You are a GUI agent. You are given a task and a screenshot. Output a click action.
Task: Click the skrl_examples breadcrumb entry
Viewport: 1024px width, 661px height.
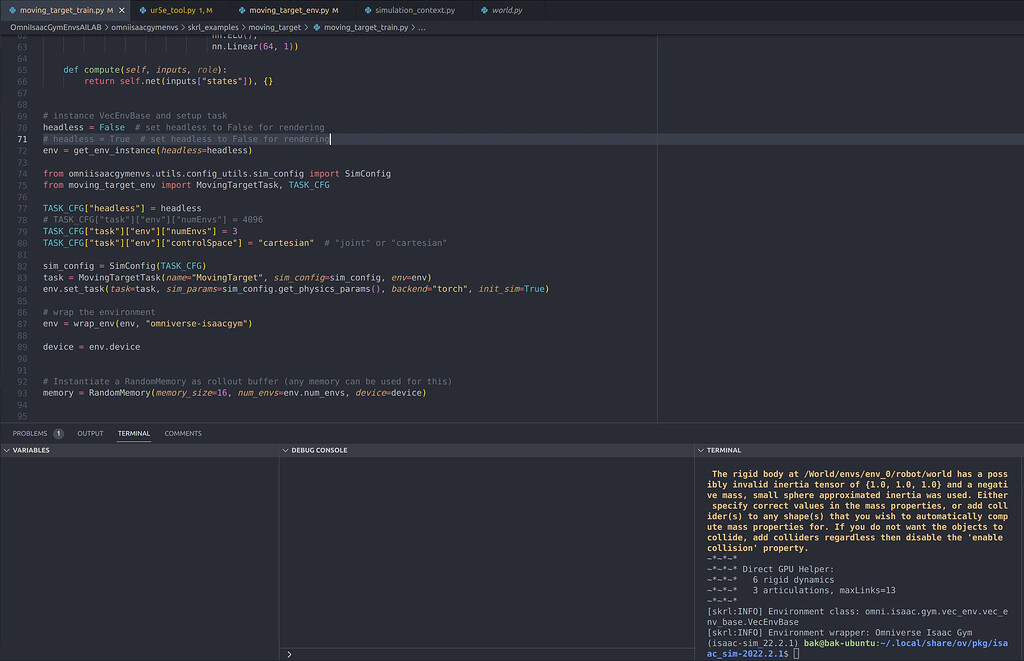[x=214, y=30]
